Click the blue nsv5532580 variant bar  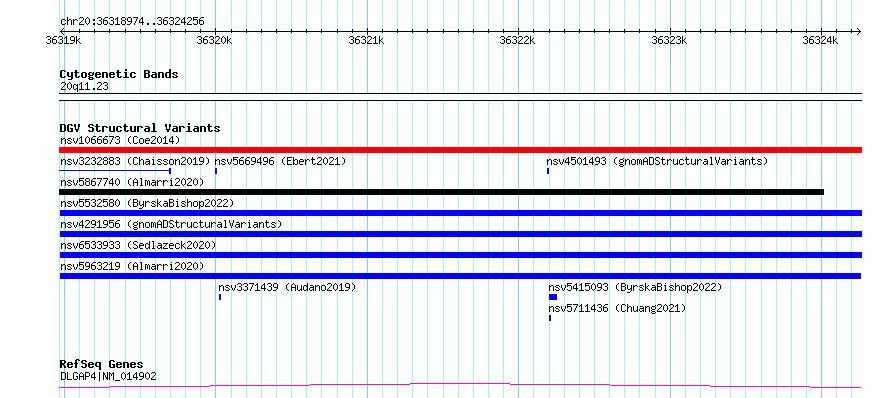pos(460,213)
